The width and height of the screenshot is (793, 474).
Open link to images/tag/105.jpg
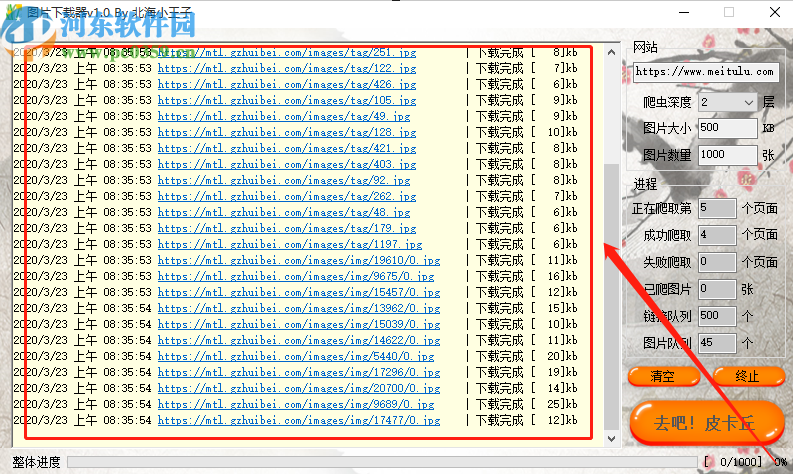tap(287, 101)
